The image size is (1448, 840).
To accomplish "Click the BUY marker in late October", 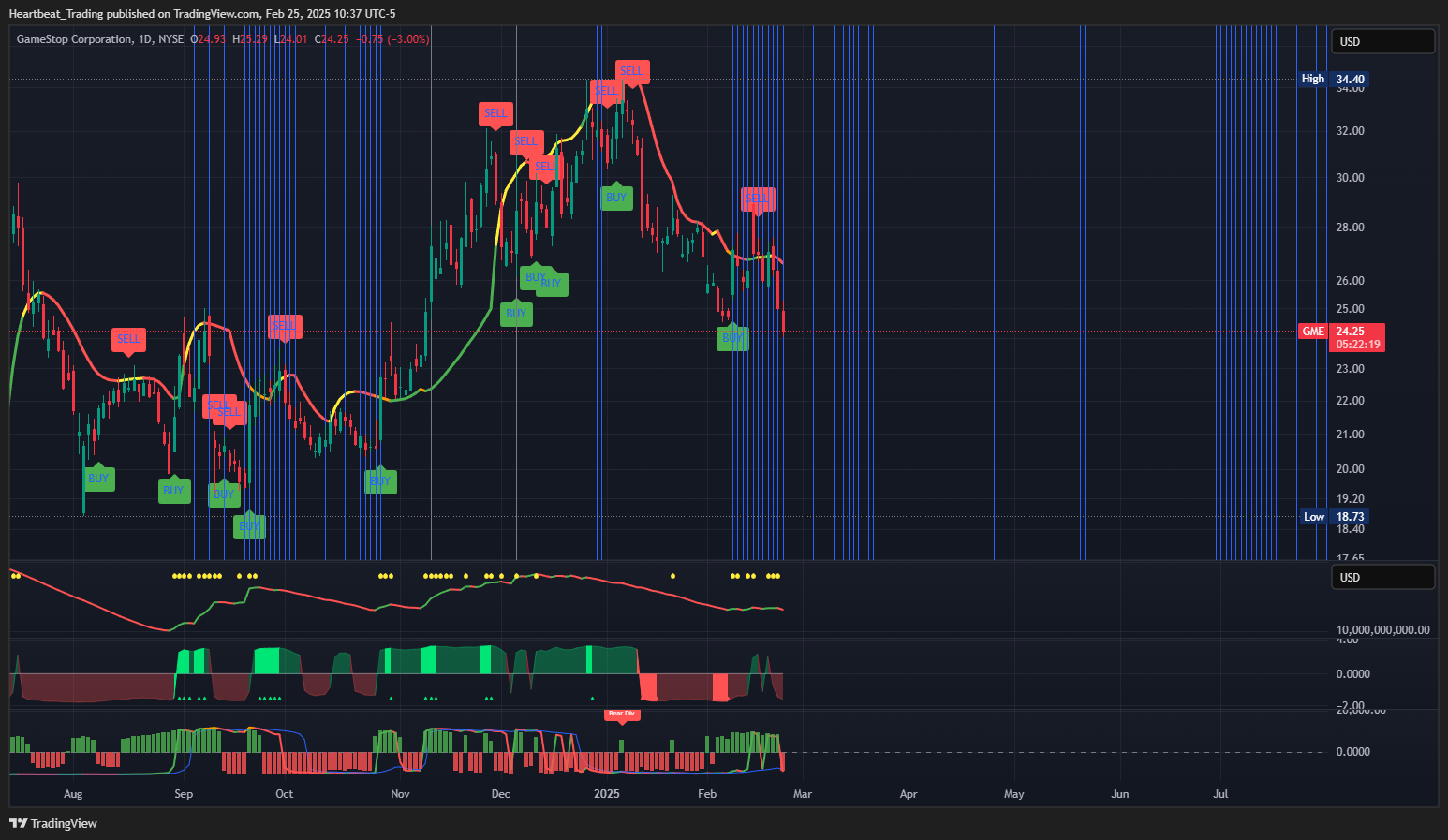I will (x=380, y=481).
